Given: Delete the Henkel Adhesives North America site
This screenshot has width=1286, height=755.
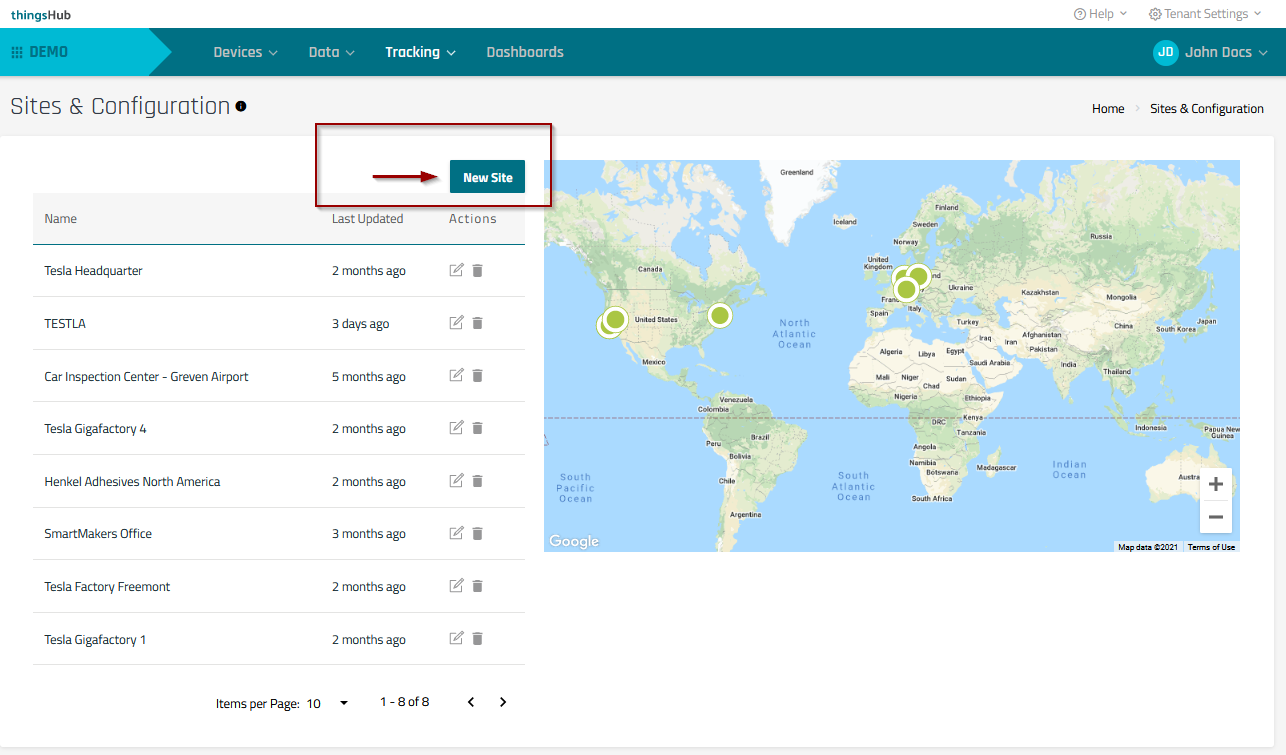Looking at the screenshot, I should 477,481.
